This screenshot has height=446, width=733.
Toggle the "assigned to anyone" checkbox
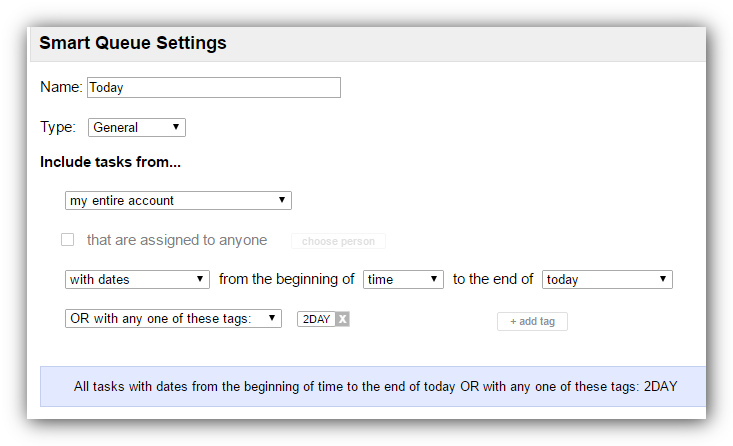coord(68,240)
